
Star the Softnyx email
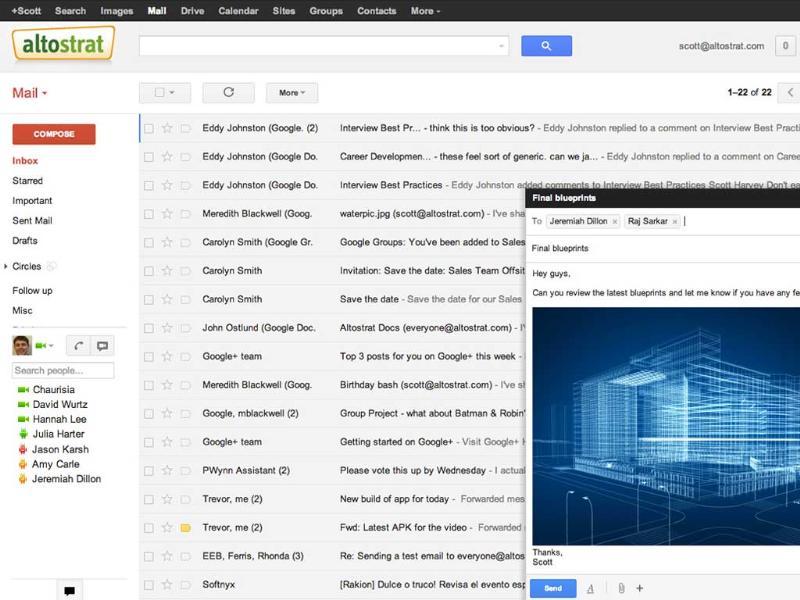[167, 585]
